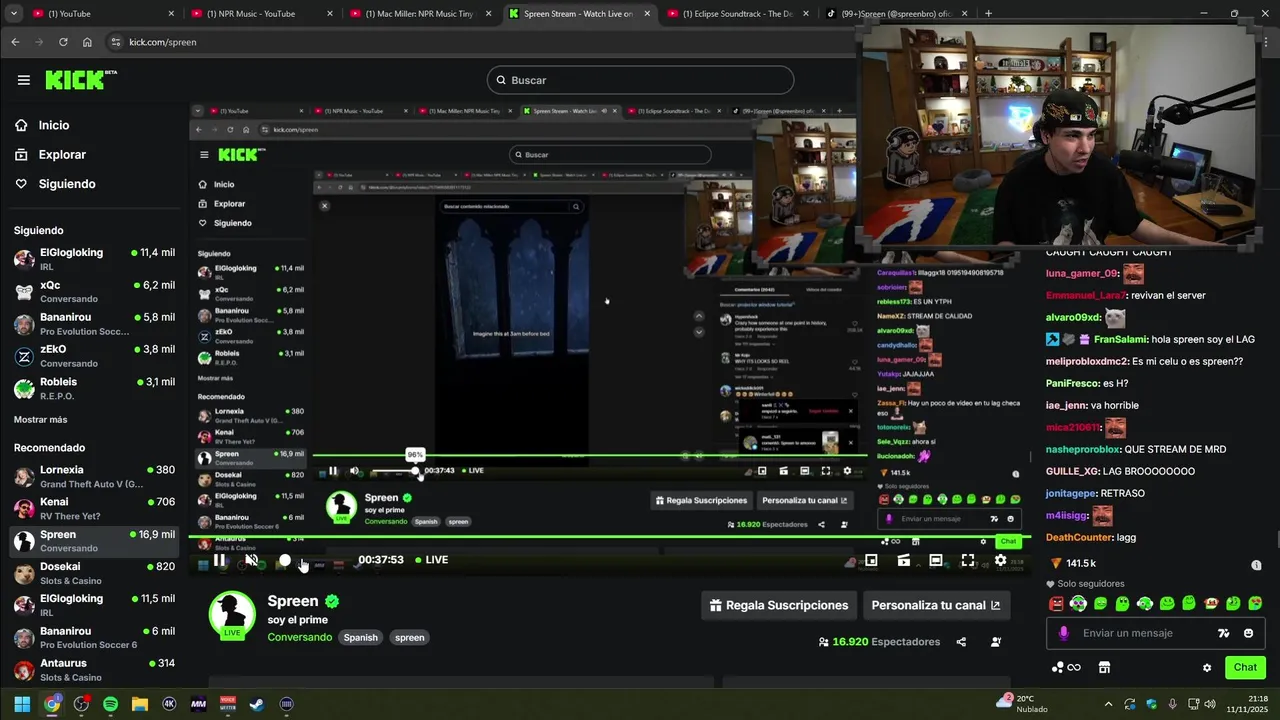The height and width of the screenshot is (720, 1280).
Task: Open 7TV emote menu
Action: [1223, 633]
